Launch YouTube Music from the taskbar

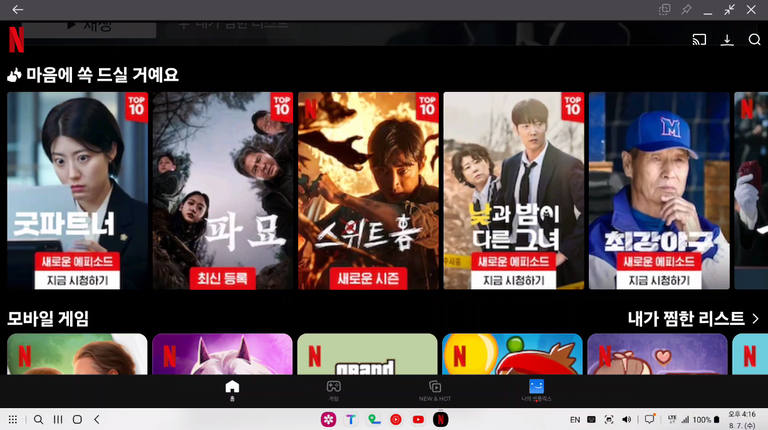[396, 420]
